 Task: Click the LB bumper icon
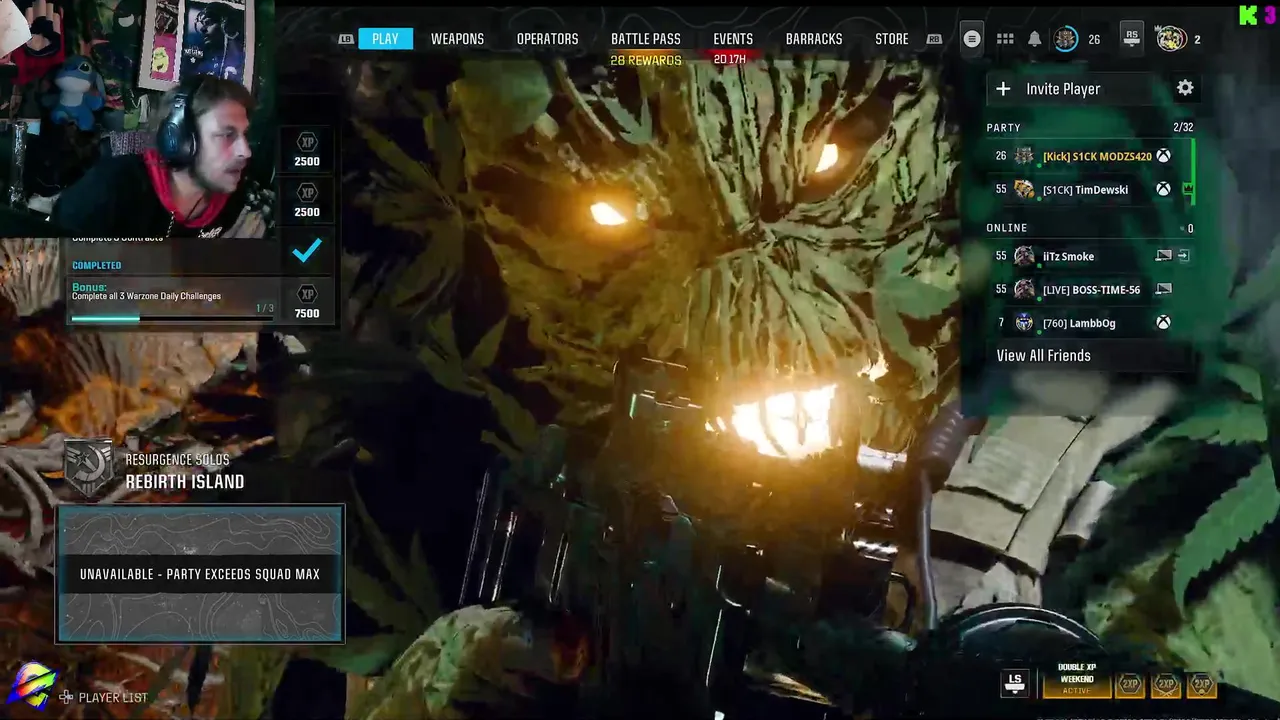pos(346,39)
